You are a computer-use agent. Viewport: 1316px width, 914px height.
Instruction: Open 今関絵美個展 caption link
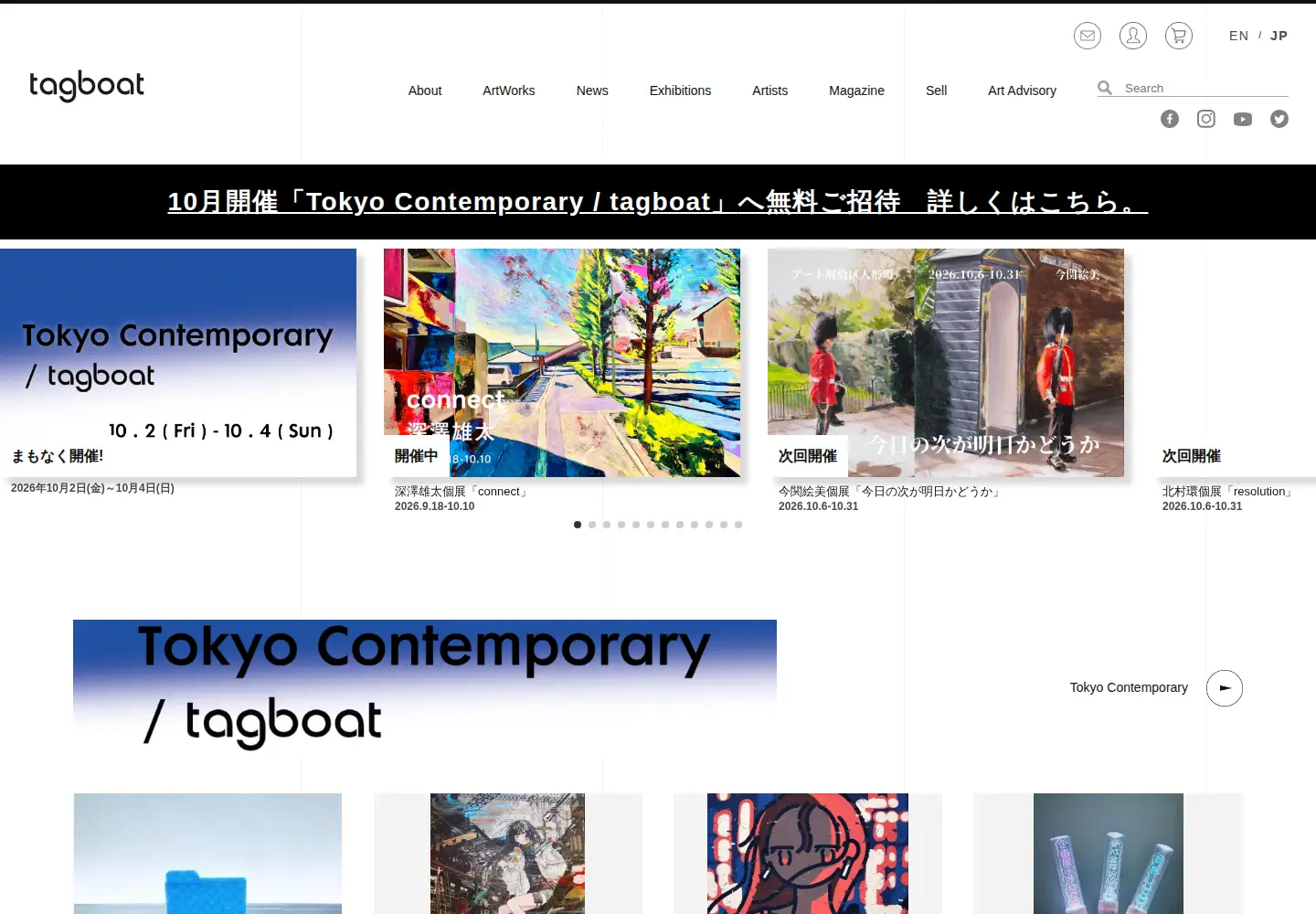pos(891,492)
